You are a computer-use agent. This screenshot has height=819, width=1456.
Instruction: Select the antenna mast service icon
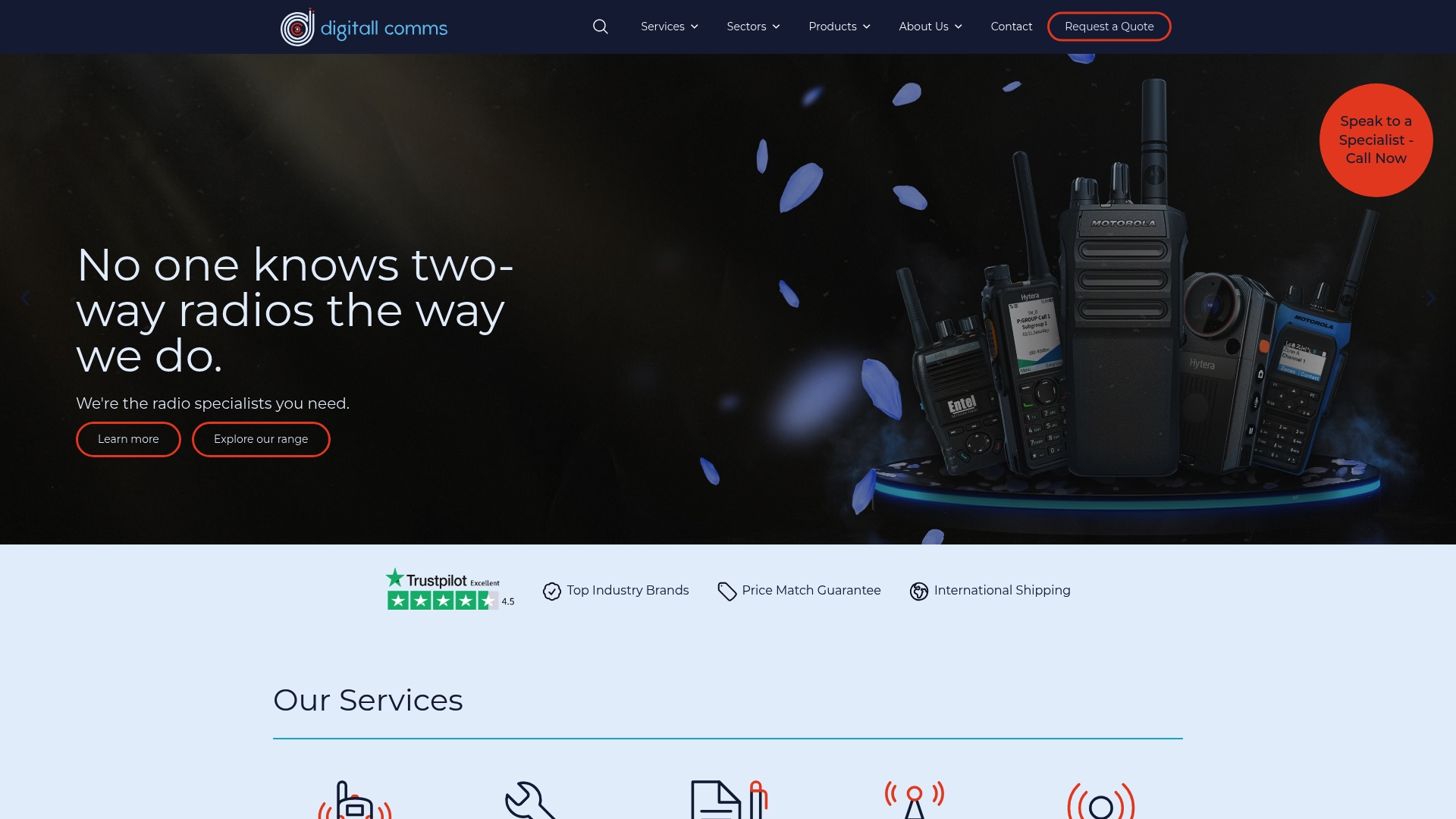pyautogui.click(x=914, y=798)
